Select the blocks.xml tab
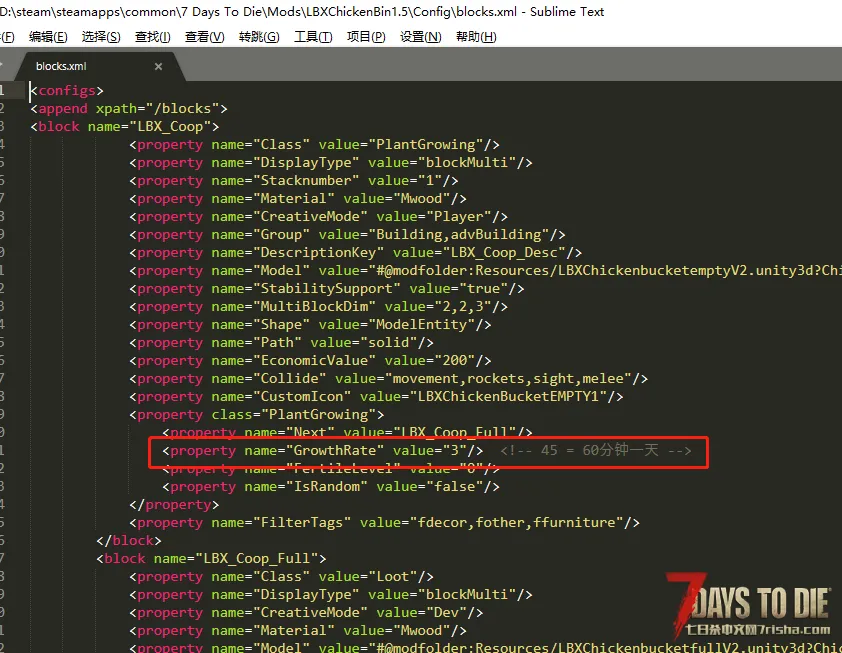 click(x=61, y=66)
